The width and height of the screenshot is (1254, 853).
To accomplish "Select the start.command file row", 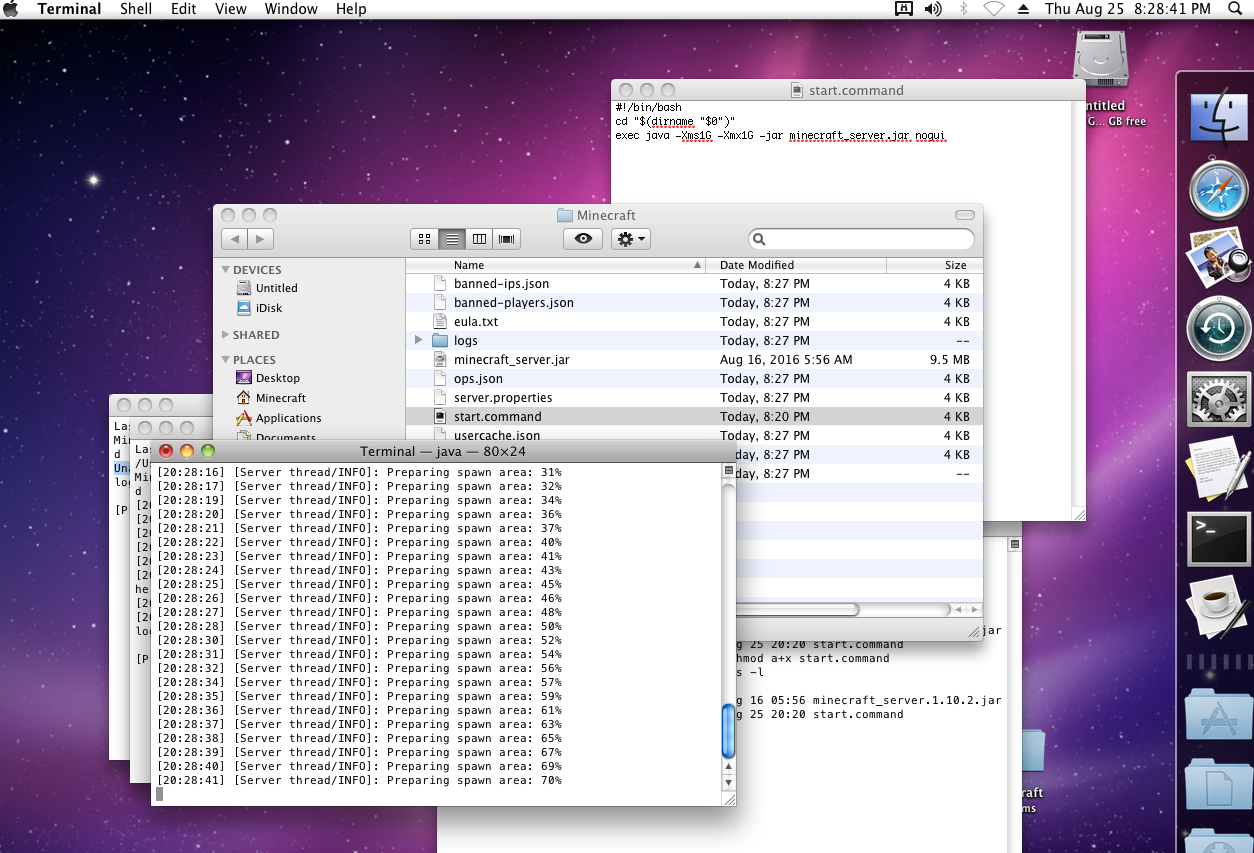I will (x=694, y=417).
